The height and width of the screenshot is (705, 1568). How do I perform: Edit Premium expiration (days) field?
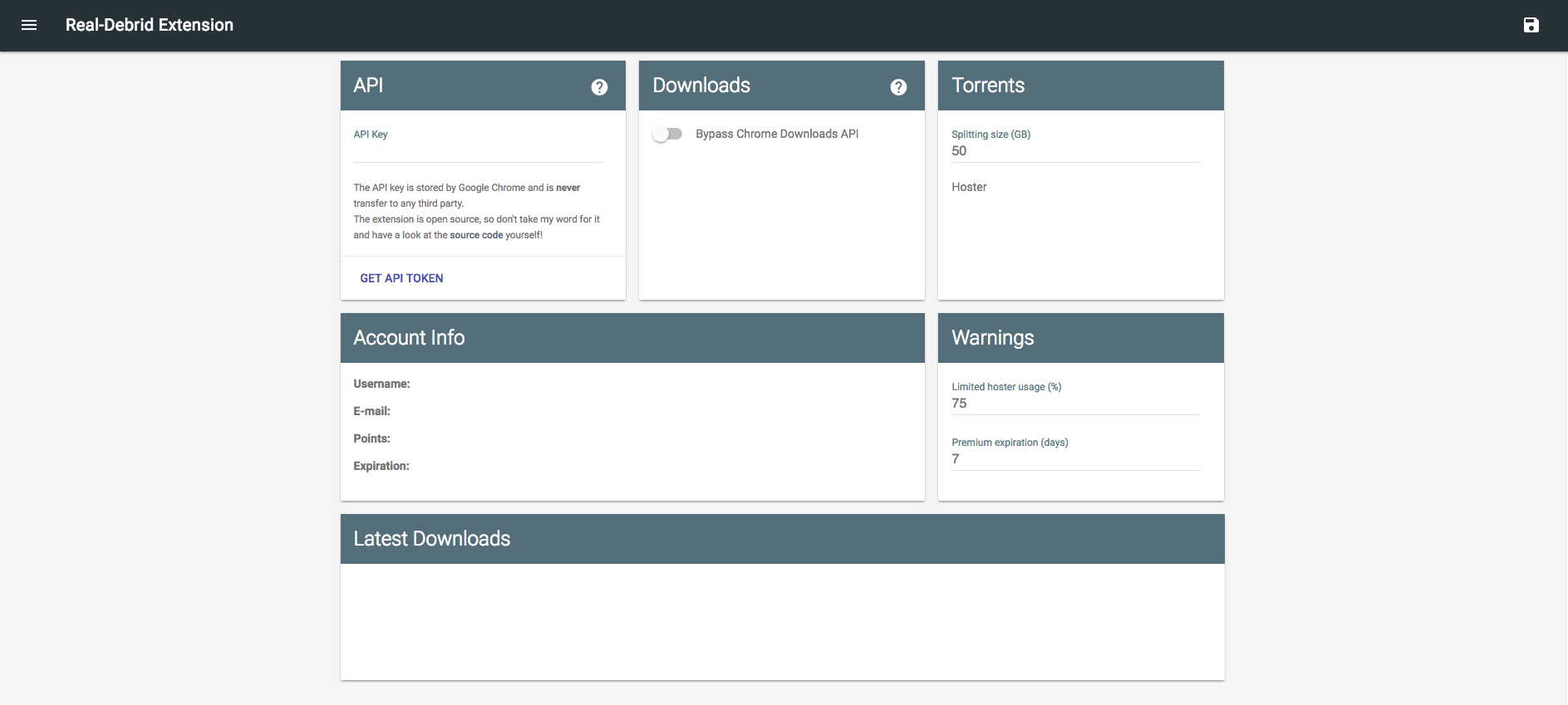tap(1076, 459)
